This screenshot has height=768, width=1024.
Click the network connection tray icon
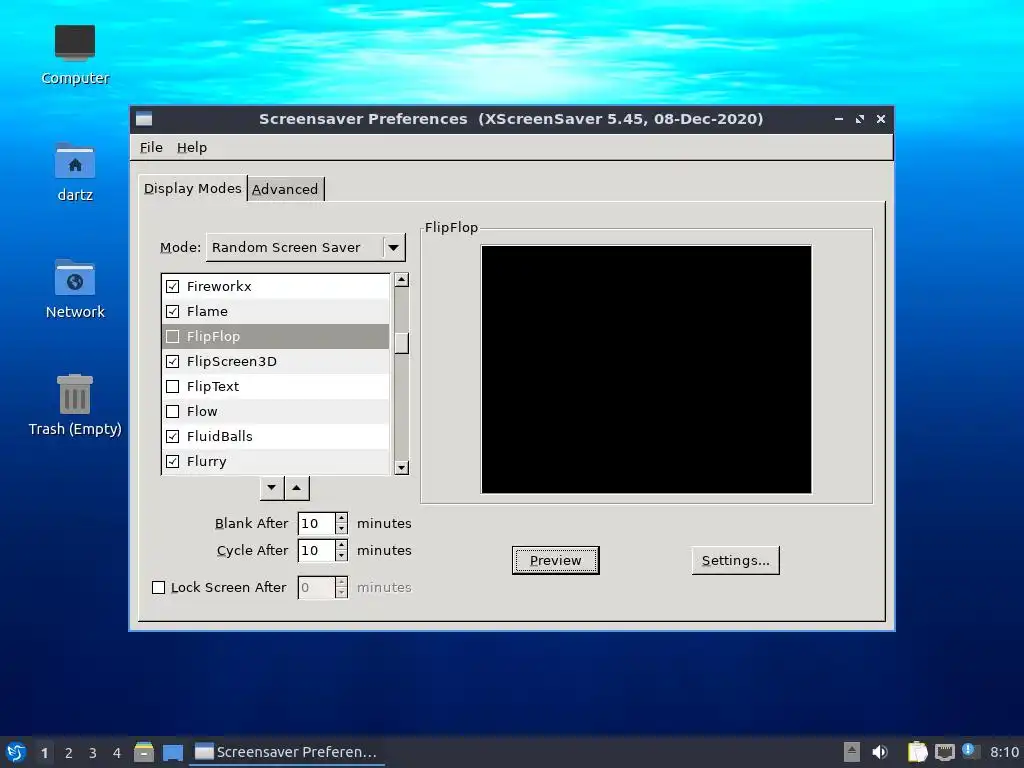click(x=944, y=752)
